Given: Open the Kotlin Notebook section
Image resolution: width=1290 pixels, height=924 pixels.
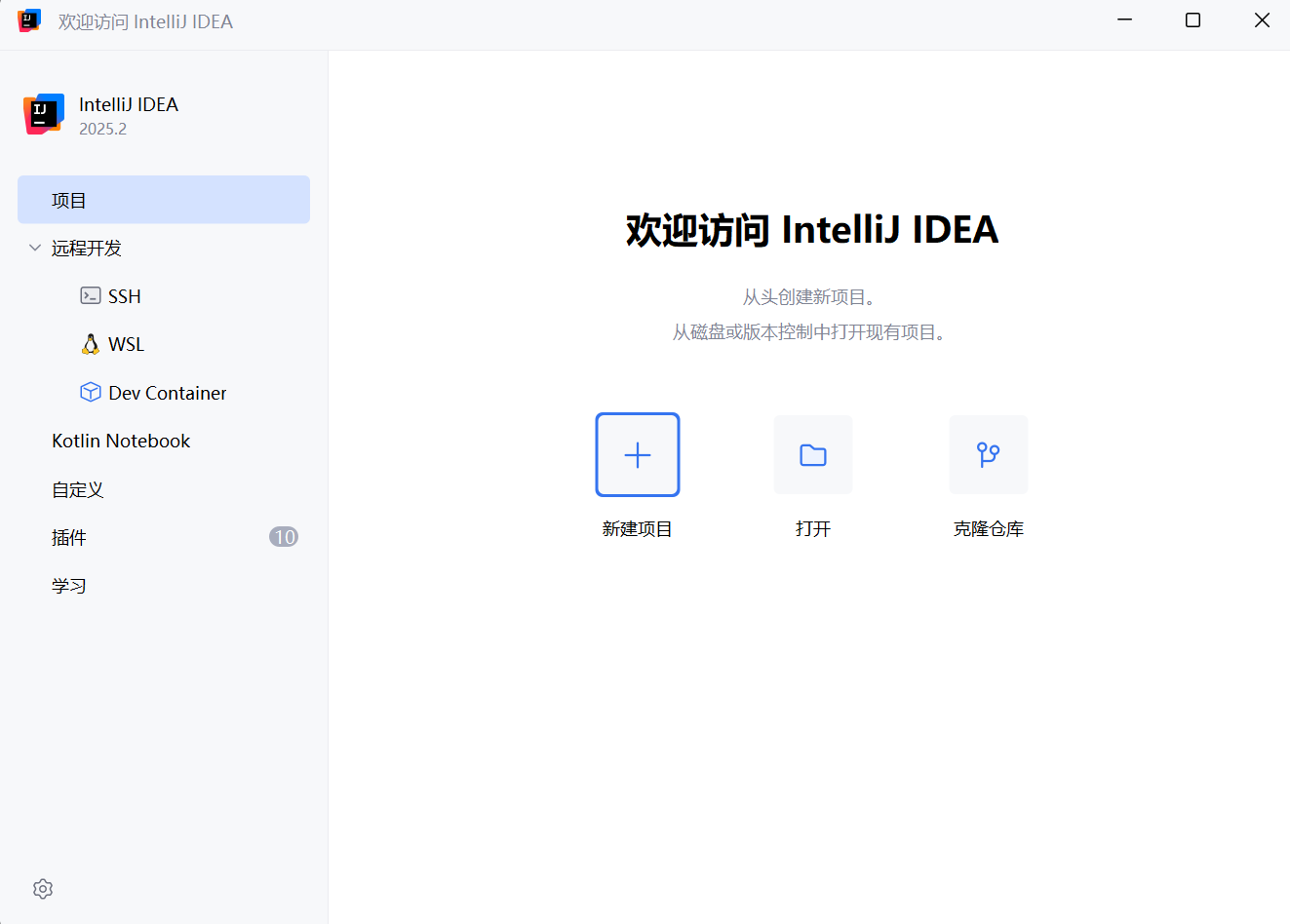Looking at the screenshot, I should coord(121,441).
